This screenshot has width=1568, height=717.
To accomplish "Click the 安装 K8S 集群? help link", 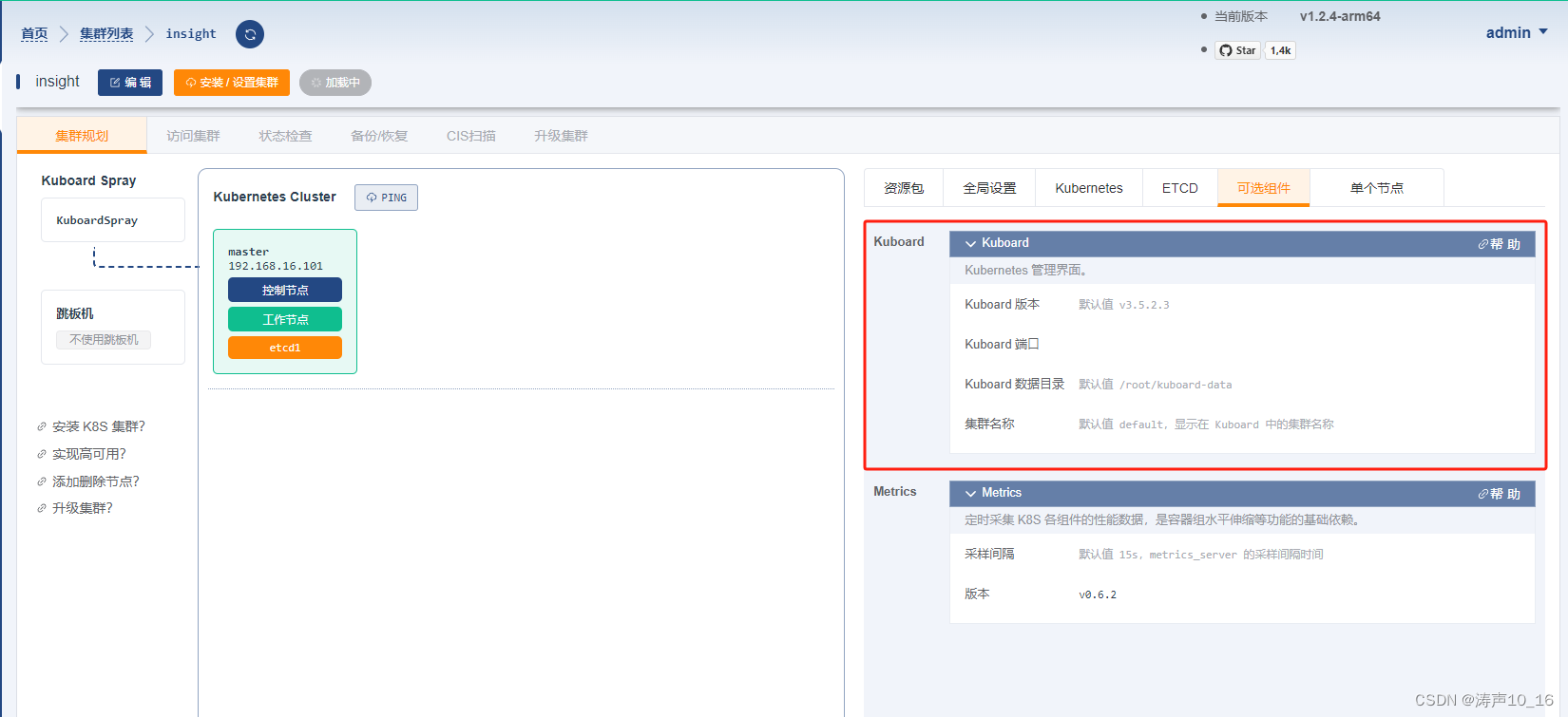I will click(x=98, y=426).
